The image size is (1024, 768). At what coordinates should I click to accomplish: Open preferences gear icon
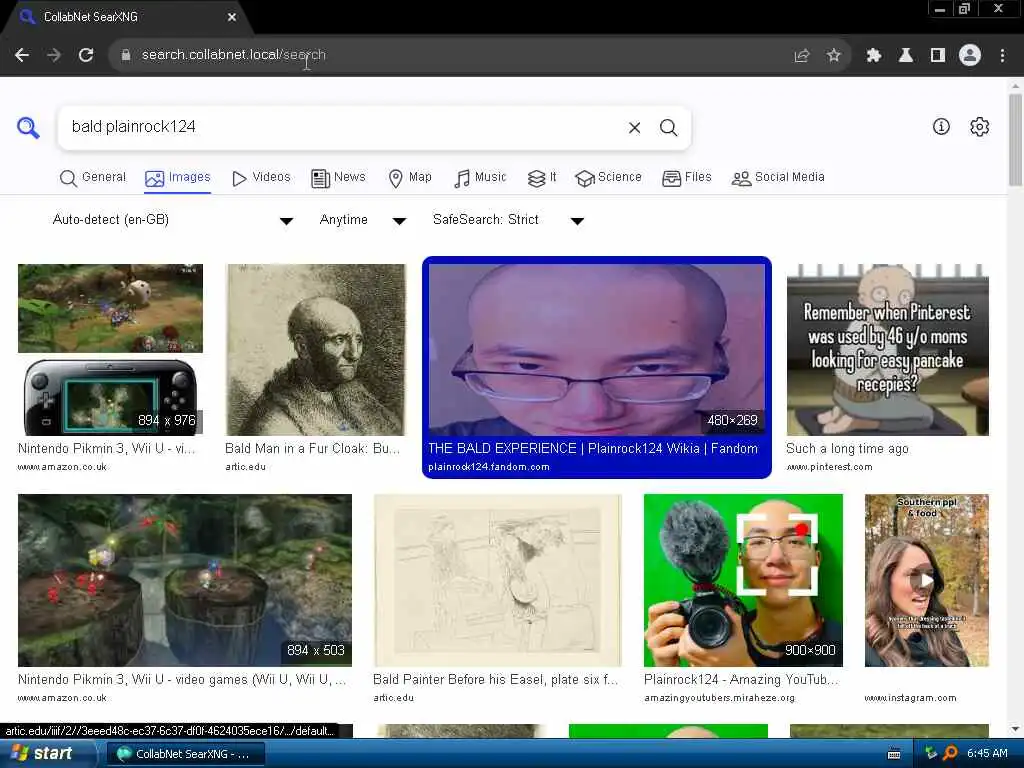click(979, 127)
